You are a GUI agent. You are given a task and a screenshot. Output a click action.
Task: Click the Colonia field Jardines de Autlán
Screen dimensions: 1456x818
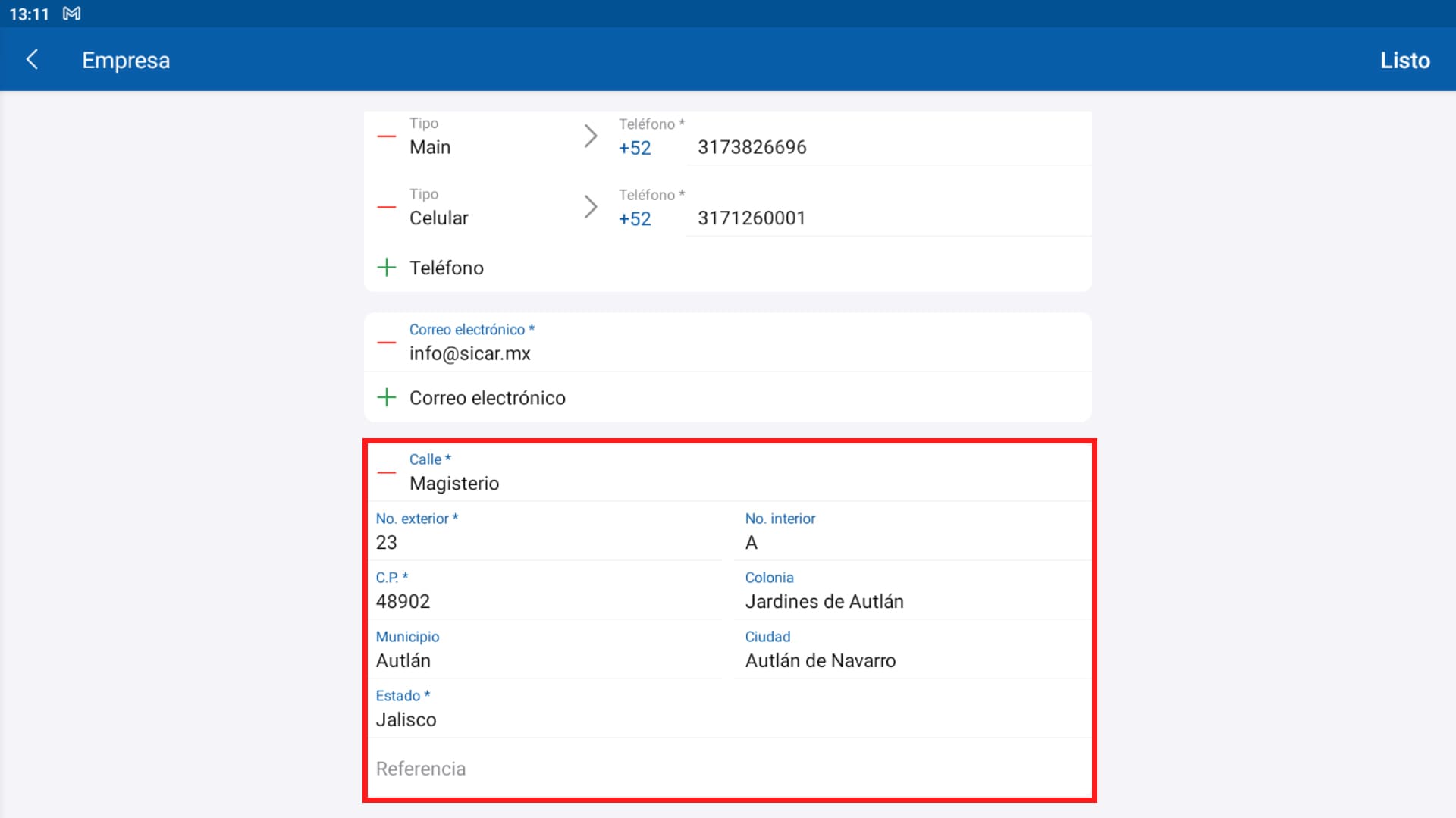coord(824,601)
